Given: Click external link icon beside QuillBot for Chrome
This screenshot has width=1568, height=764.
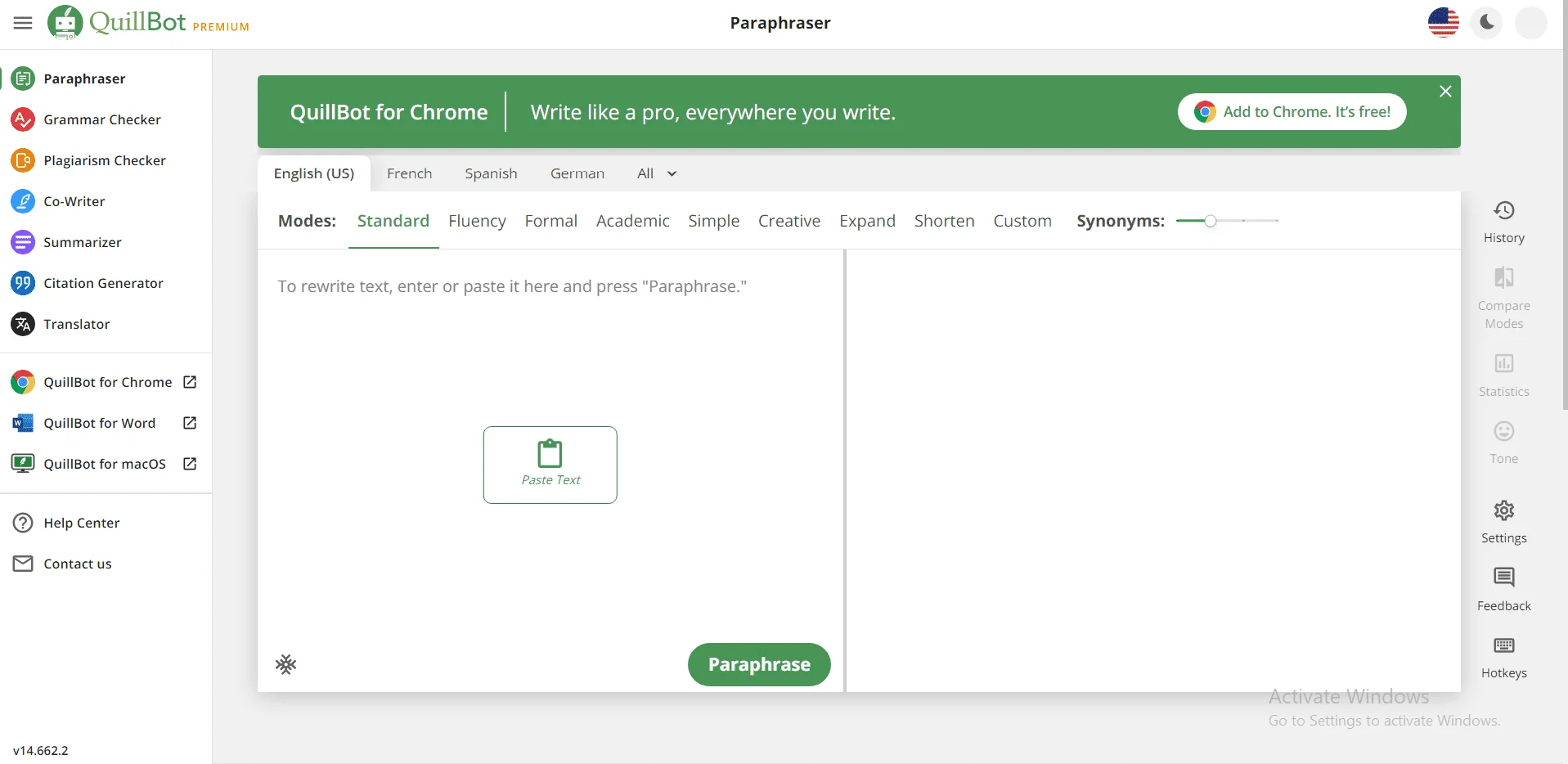Looking at the screenshot, I should pyautogui.click(x=190, y=382).
